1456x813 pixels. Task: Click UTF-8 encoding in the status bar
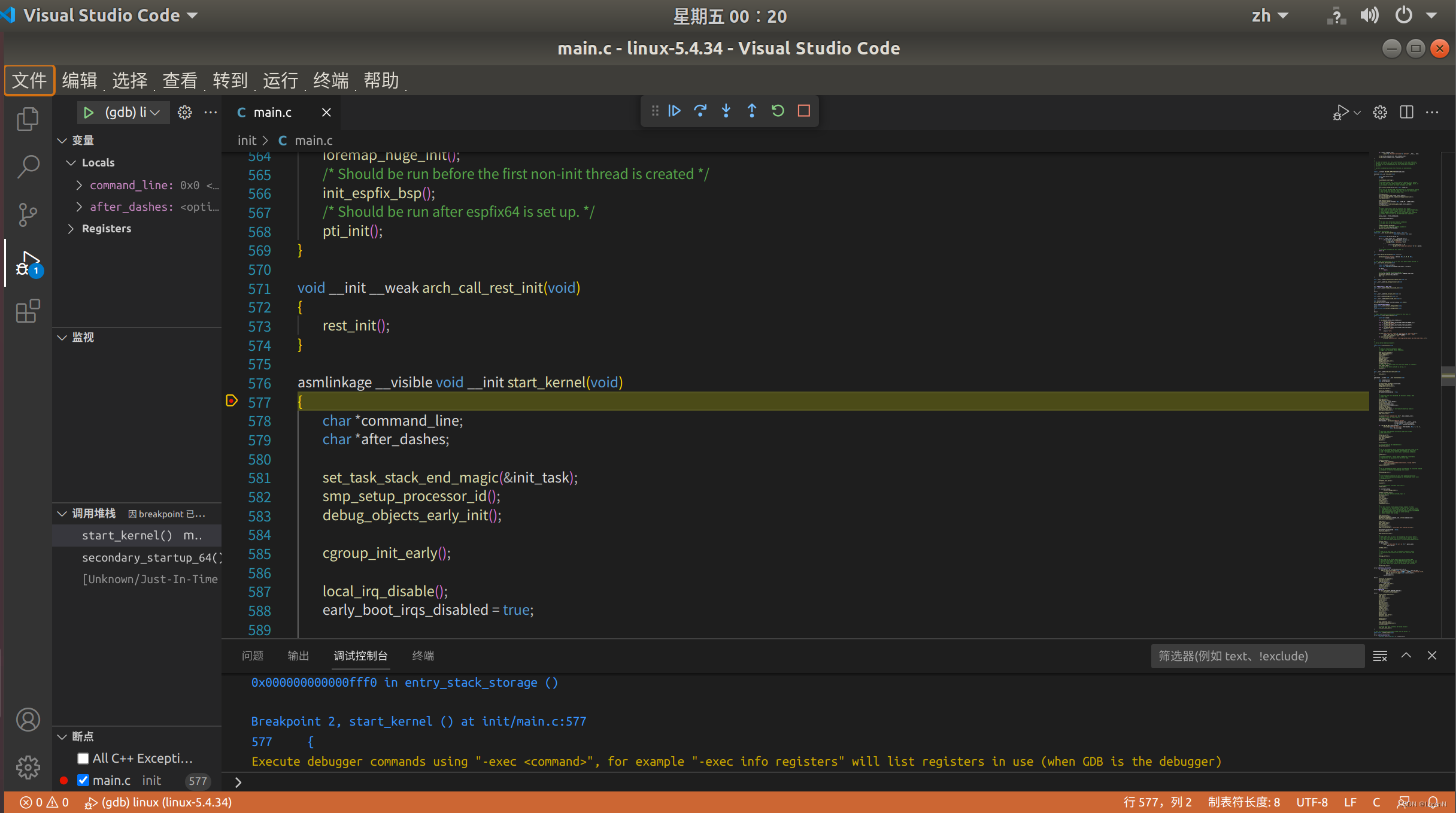[x=1311, y=802]
